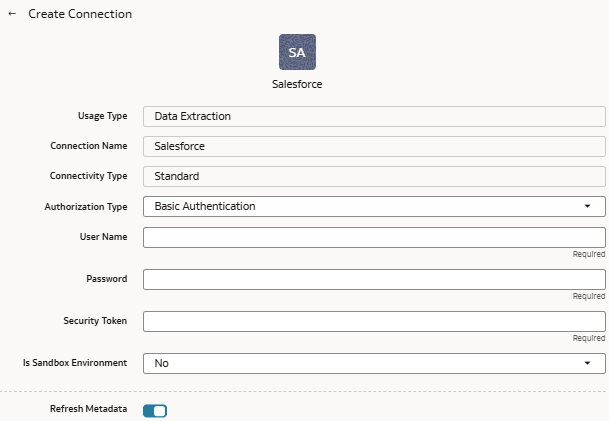Click the Connection Name label

click(x=89, y=146)
